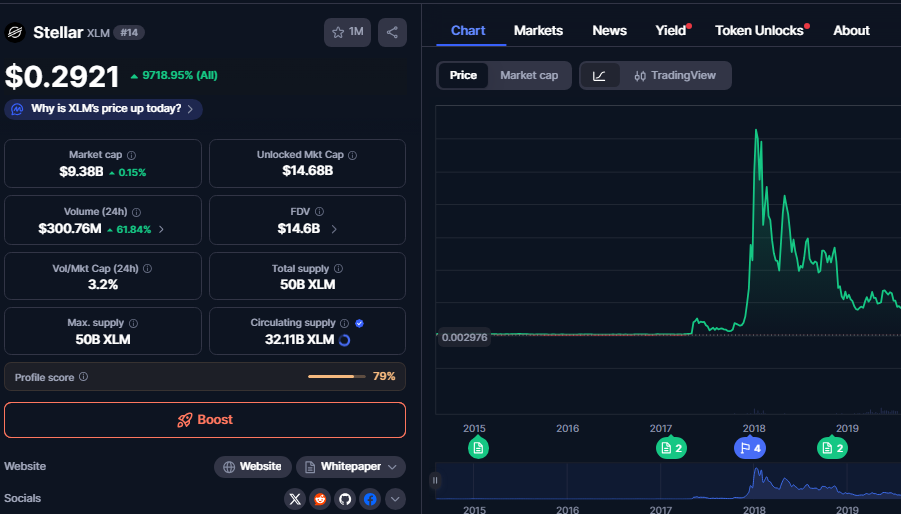Viewport: 901px width, 514px height.
Task: Click the 2015 document event marker
Action: point(478,447)
